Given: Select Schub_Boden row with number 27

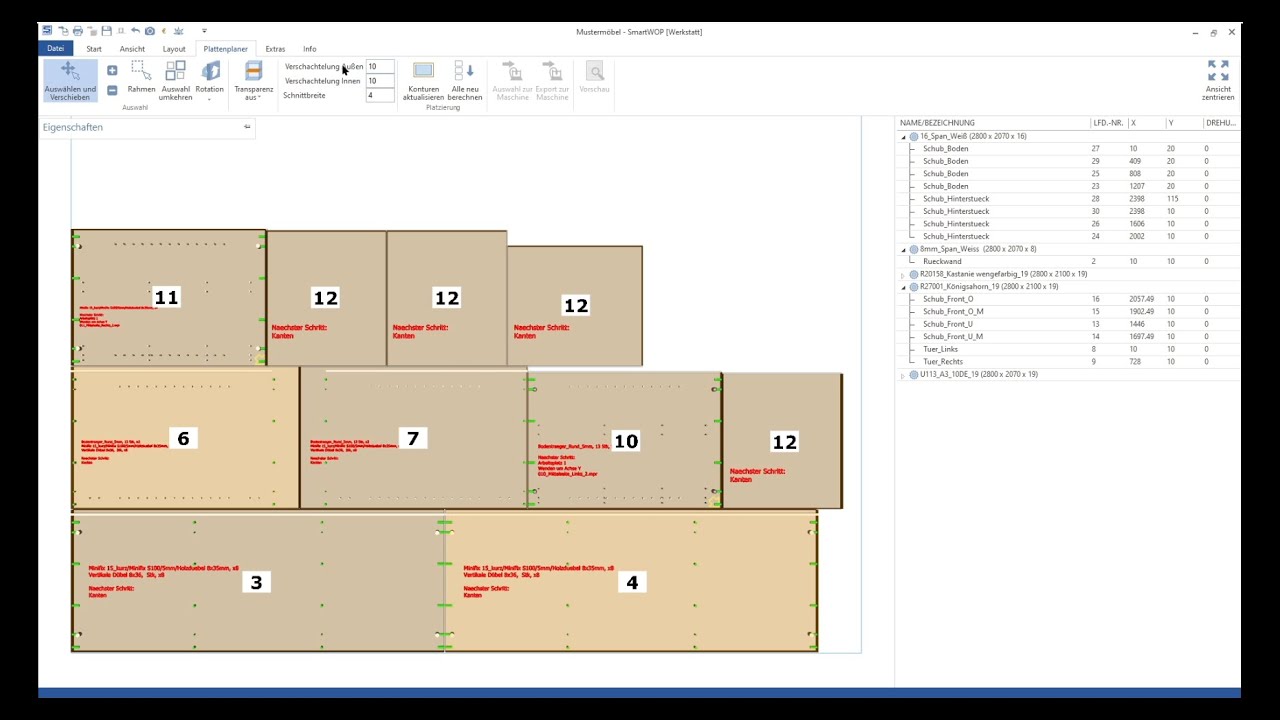Looking at the screenshot, I should 1068,149.
